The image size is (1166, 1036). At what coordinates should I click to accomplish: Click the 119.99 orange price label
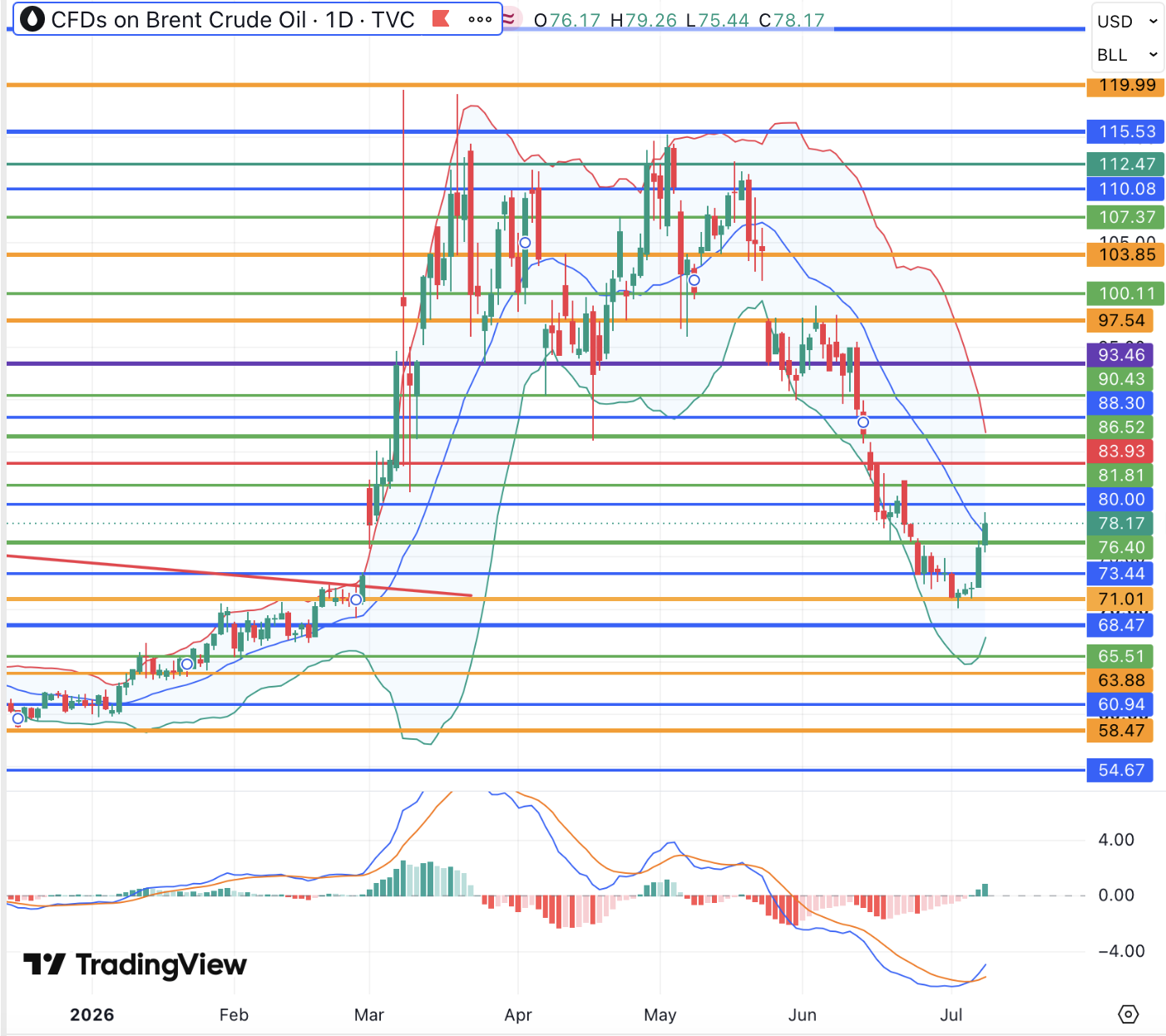(x=1126, y=85)
